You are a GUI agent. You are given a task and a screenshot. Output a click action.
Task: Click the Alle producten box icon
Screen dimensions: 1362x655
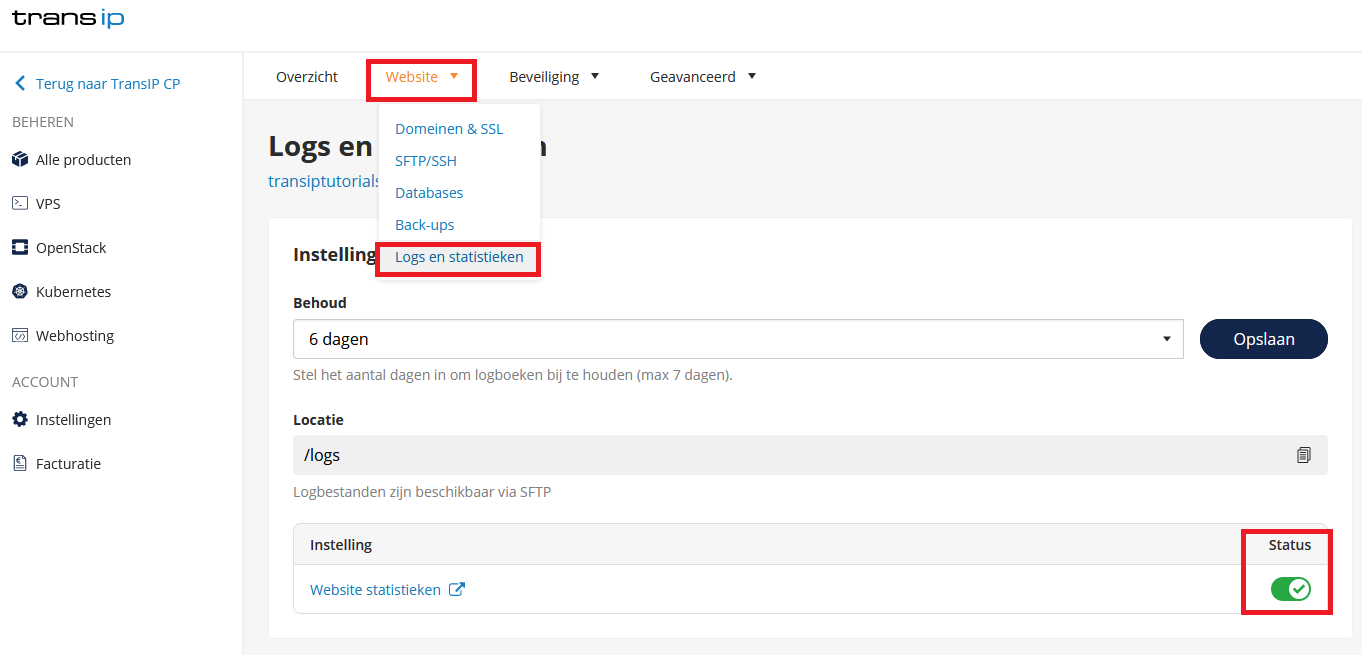click(x=20, y=160)
